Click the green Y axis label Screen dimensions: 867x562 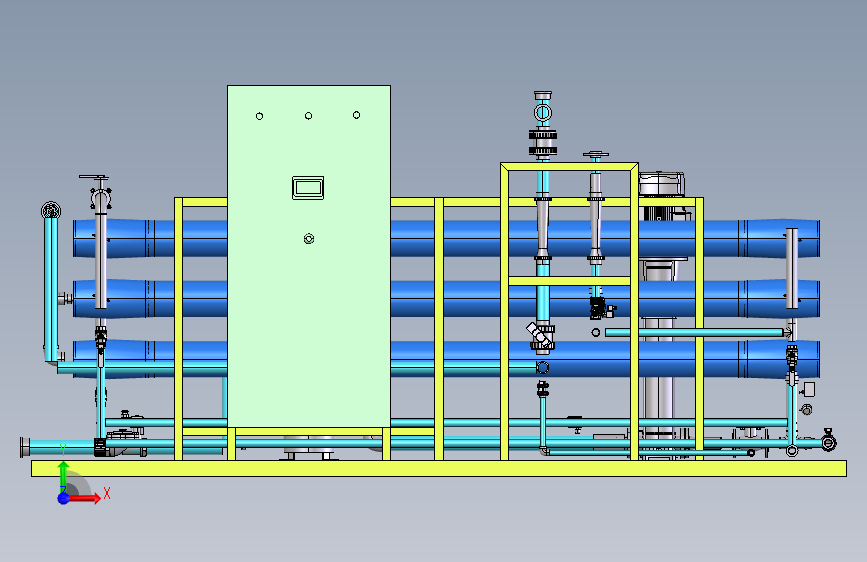(63, 450)
